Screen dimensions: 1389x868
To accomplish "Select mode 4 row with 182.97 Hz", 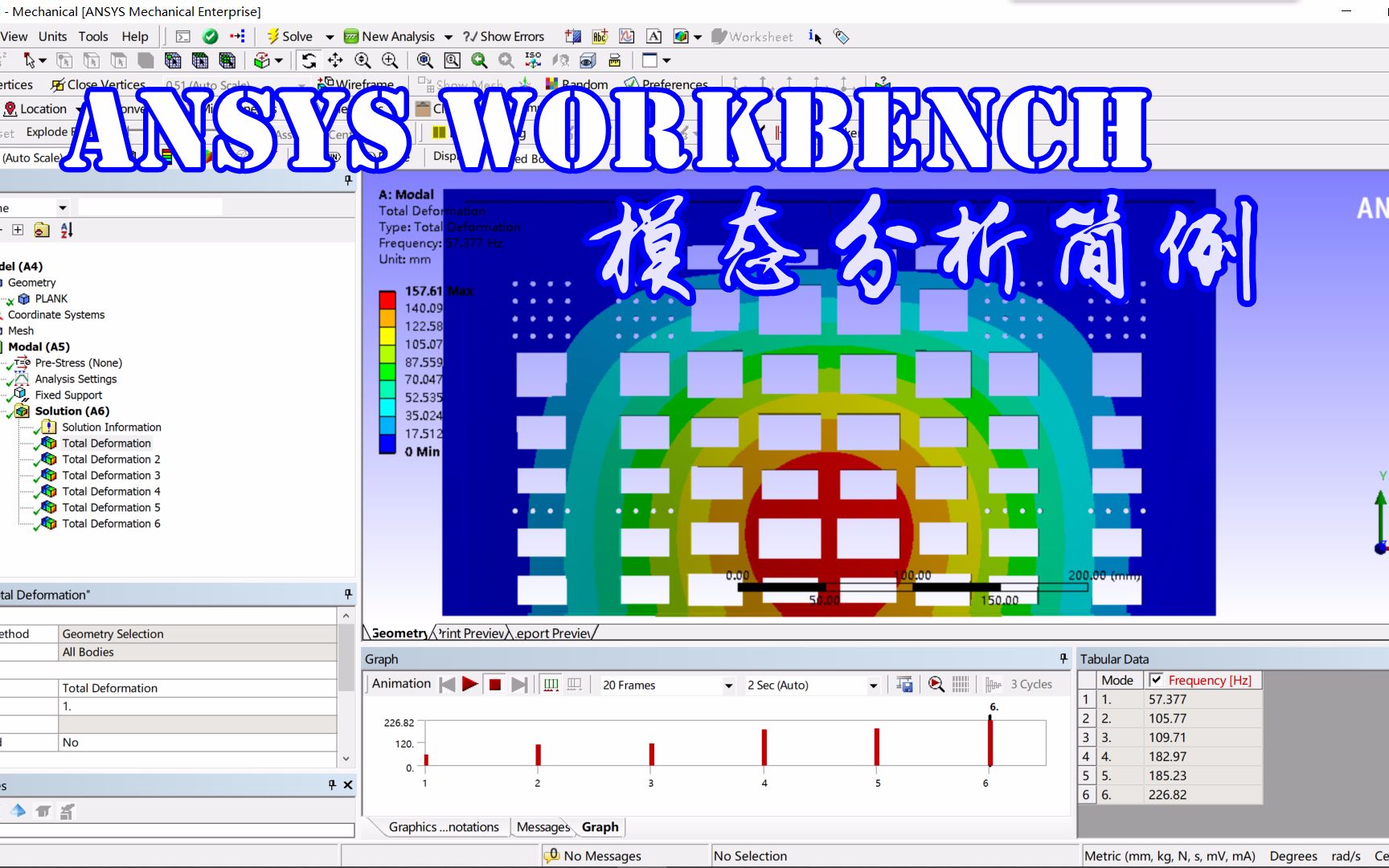I will coord(1170,756).
